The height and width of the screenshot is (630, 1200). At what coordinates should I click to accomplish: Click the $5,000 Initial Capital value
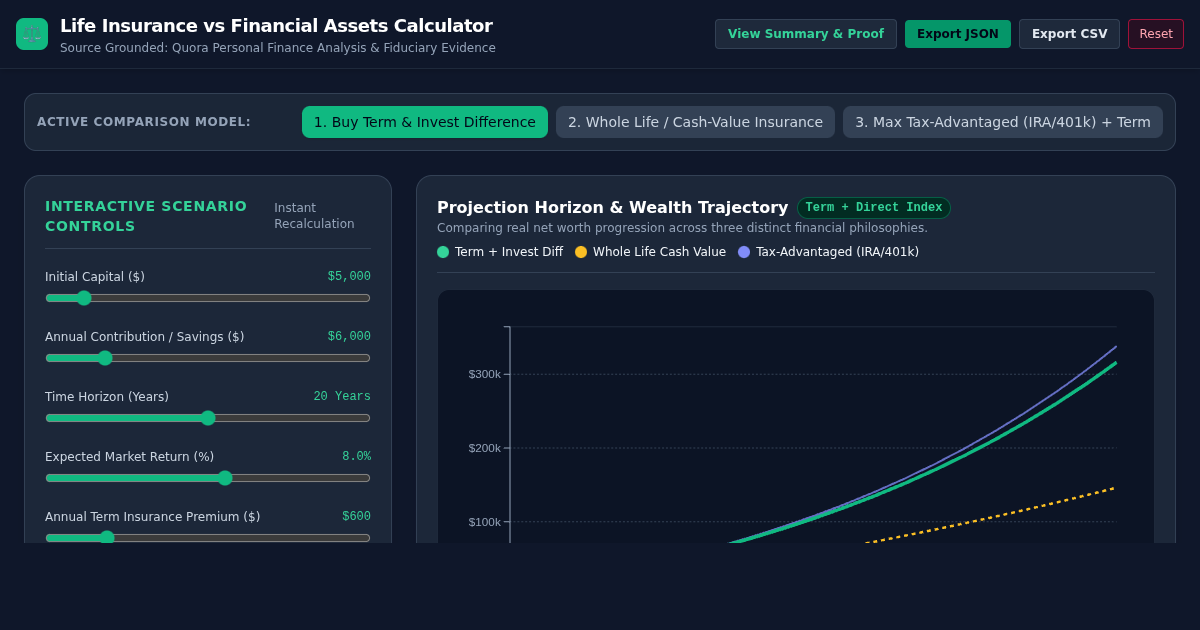pos(349,277)
